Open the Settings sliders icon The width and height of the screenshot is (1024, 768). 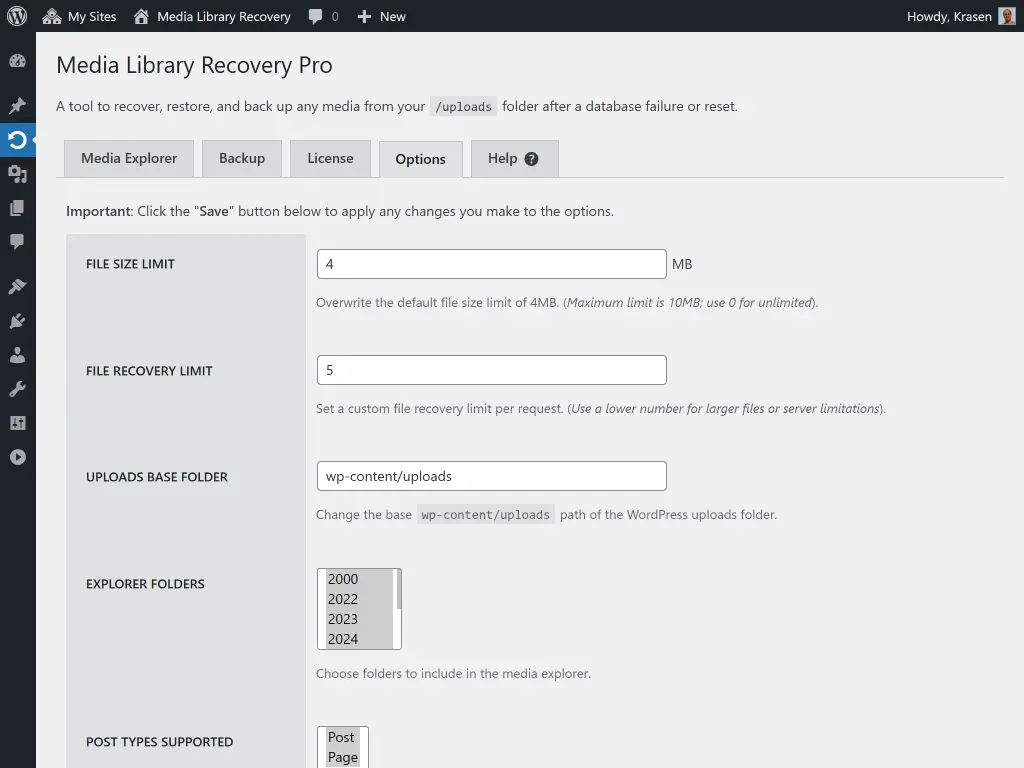click(17, 423)
